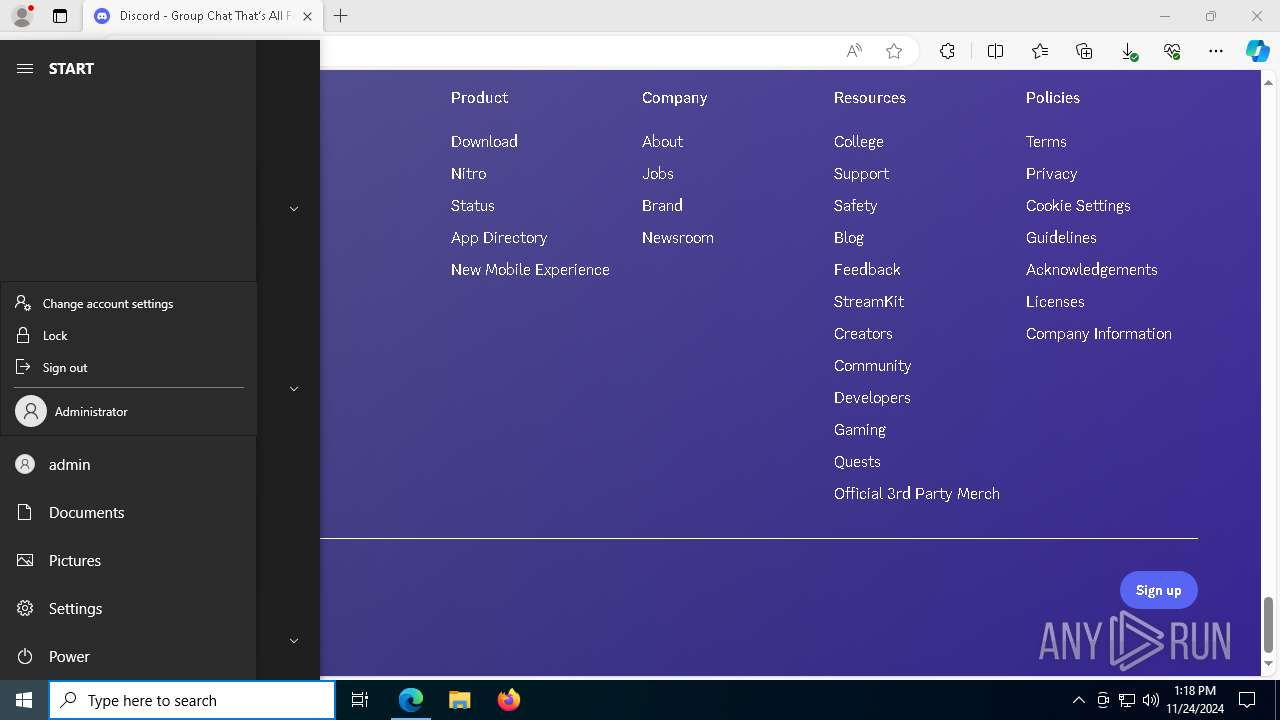Open Settings from the Start menu

[x=128, y=608]
